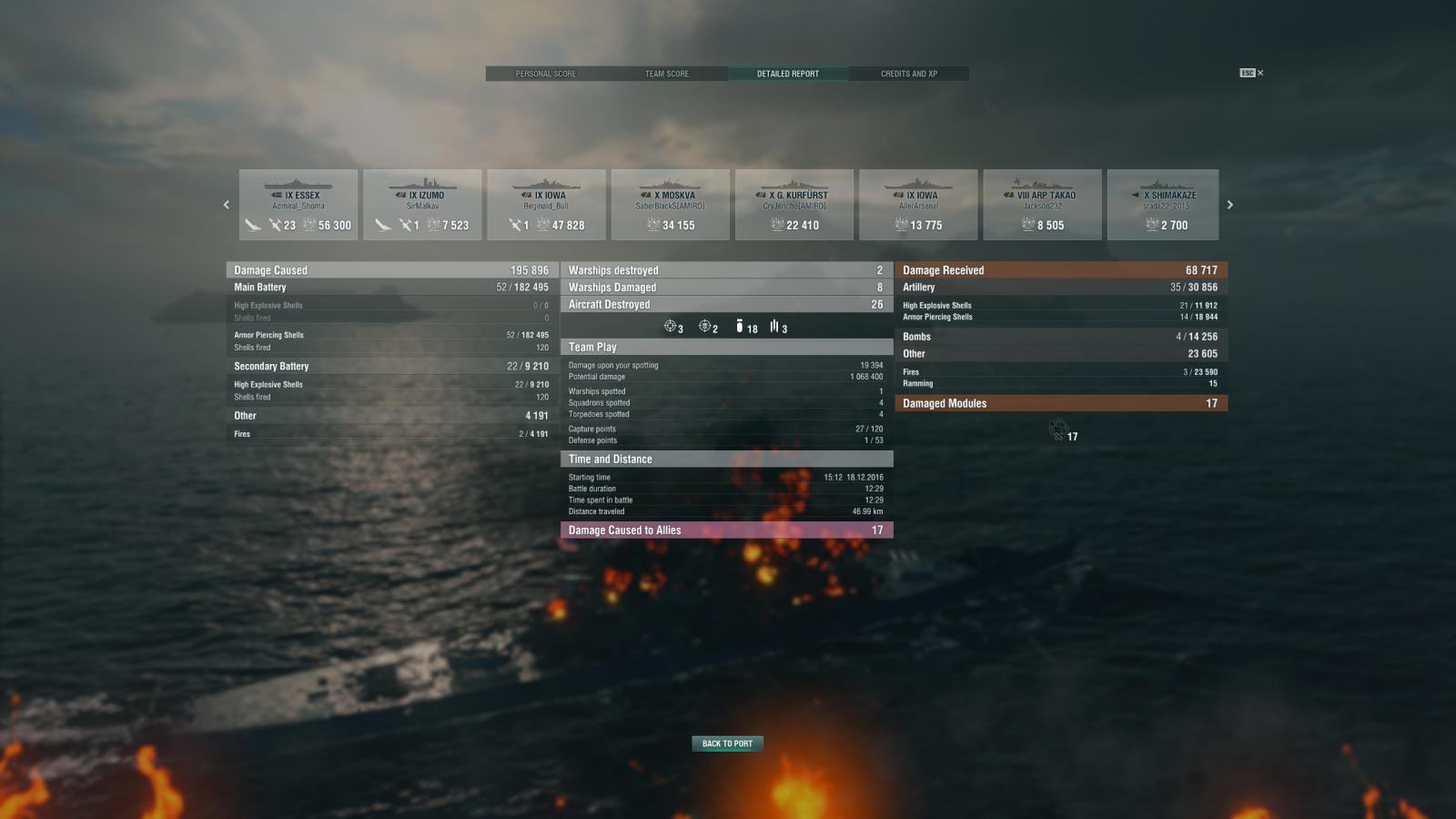Image resolution: width=1456 pixels, height=819 pixels.
Task: Click the Damage Caused to Allies bar
Action: (727, 531)
